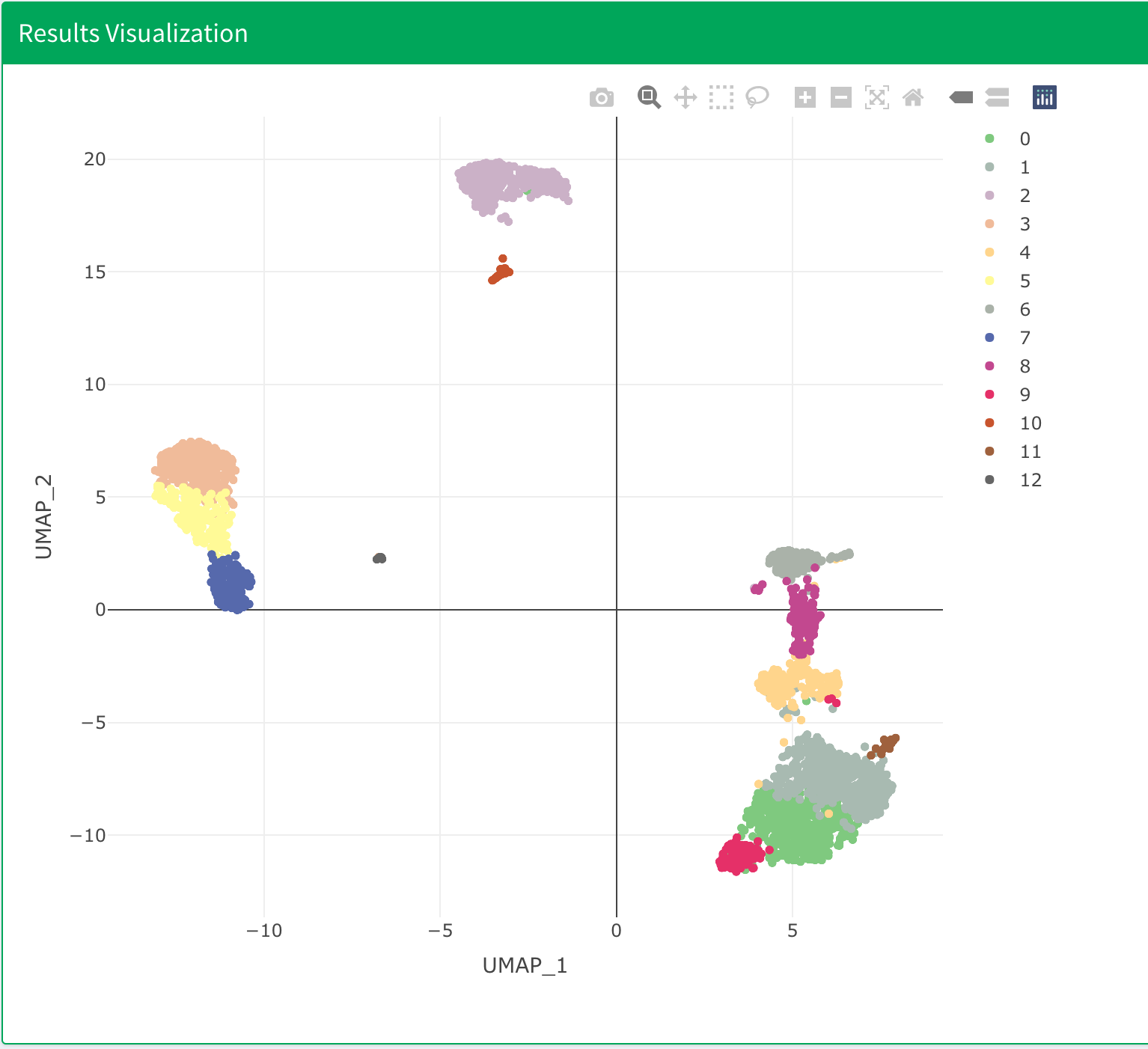Click the magenta cluster 8 point group
Image resolution: width=1148 pixels, height=1049 pixels.
click(x=803, y=617)
